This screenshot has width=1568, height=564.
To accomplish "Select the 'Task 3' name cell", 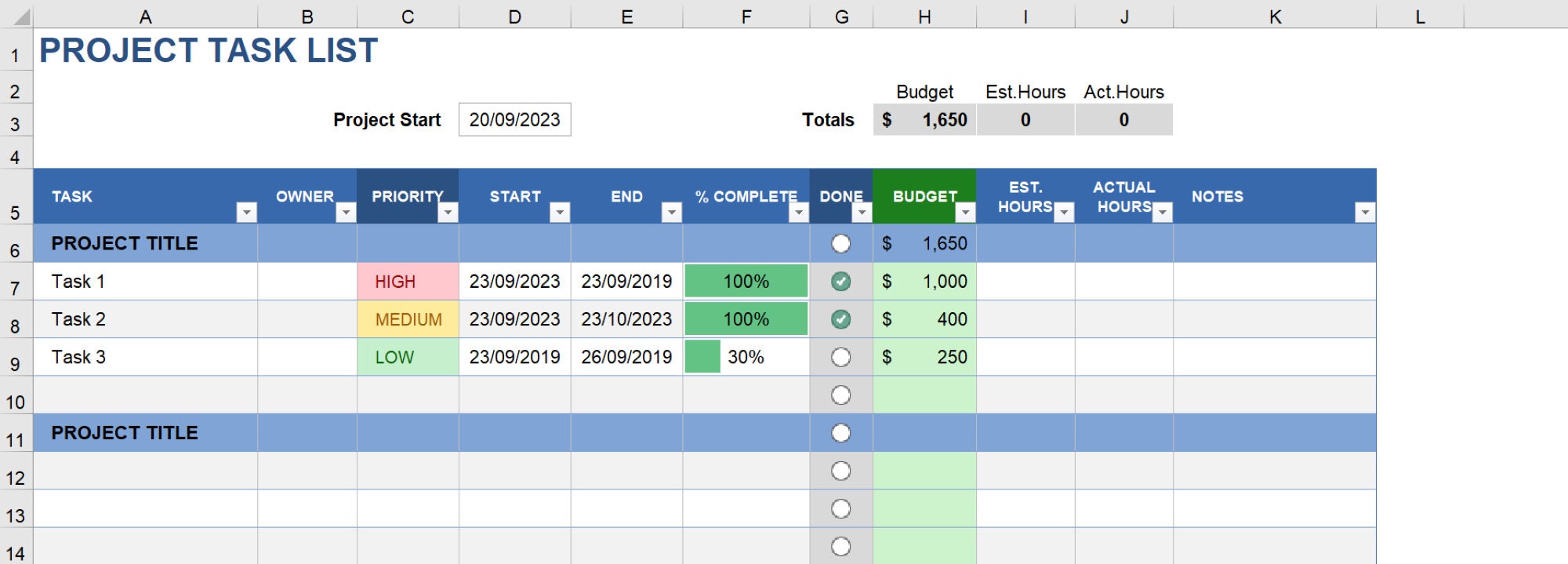I will tap(145, 357).
